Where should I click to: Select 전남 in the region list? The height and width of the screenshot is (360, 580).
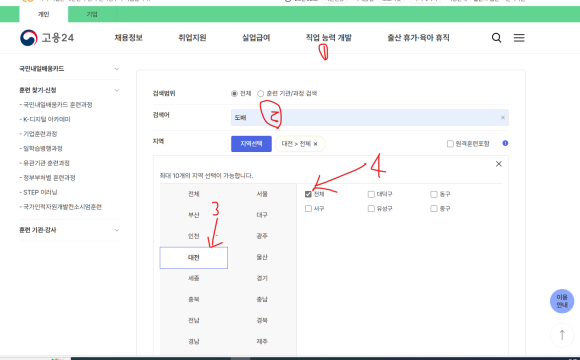[193, 320]
